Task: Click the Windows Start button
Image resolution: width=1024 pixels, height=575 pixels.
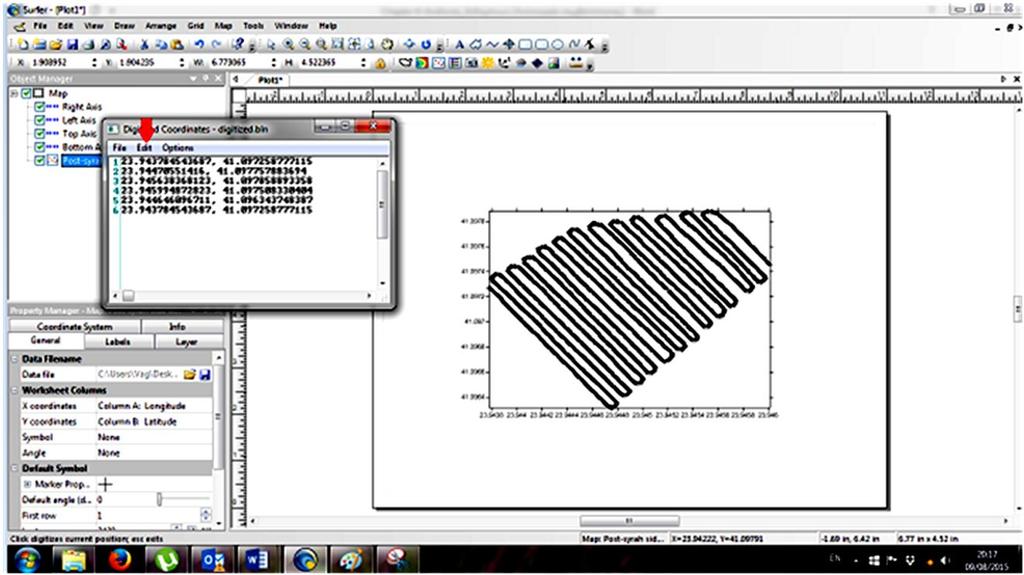Action: pyautogui.click(x=27, y=560)
